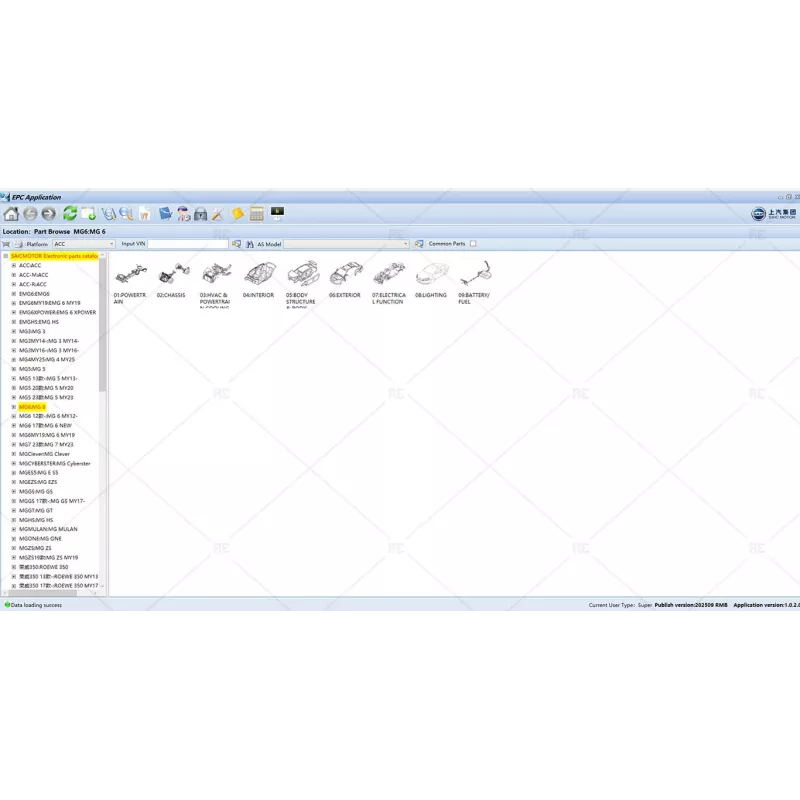Select the wrench tool icon

216,213
